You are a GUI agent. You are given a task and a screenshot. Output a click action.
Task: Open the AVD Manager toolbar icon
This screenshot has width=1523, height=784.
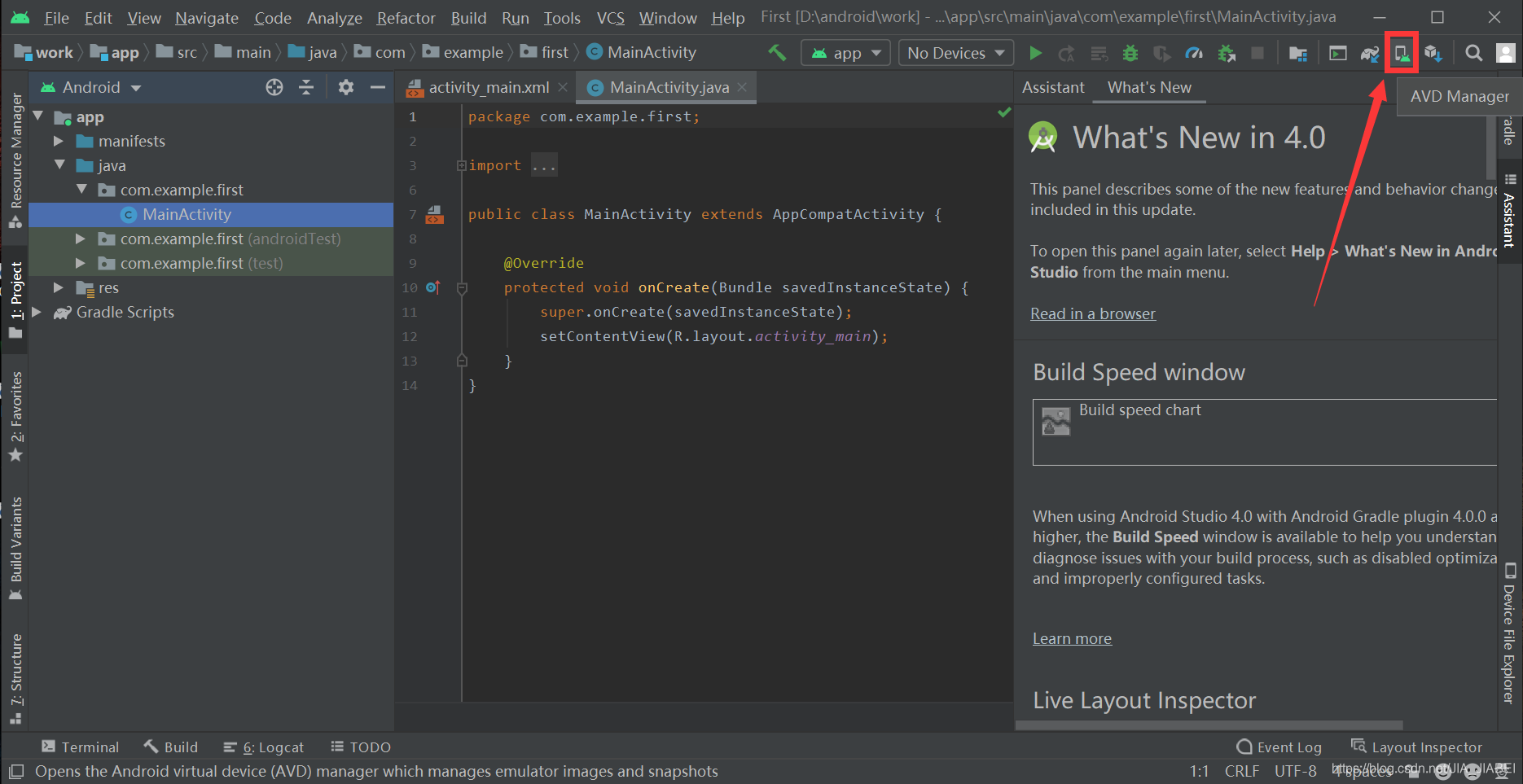(x=1402, y=53)
